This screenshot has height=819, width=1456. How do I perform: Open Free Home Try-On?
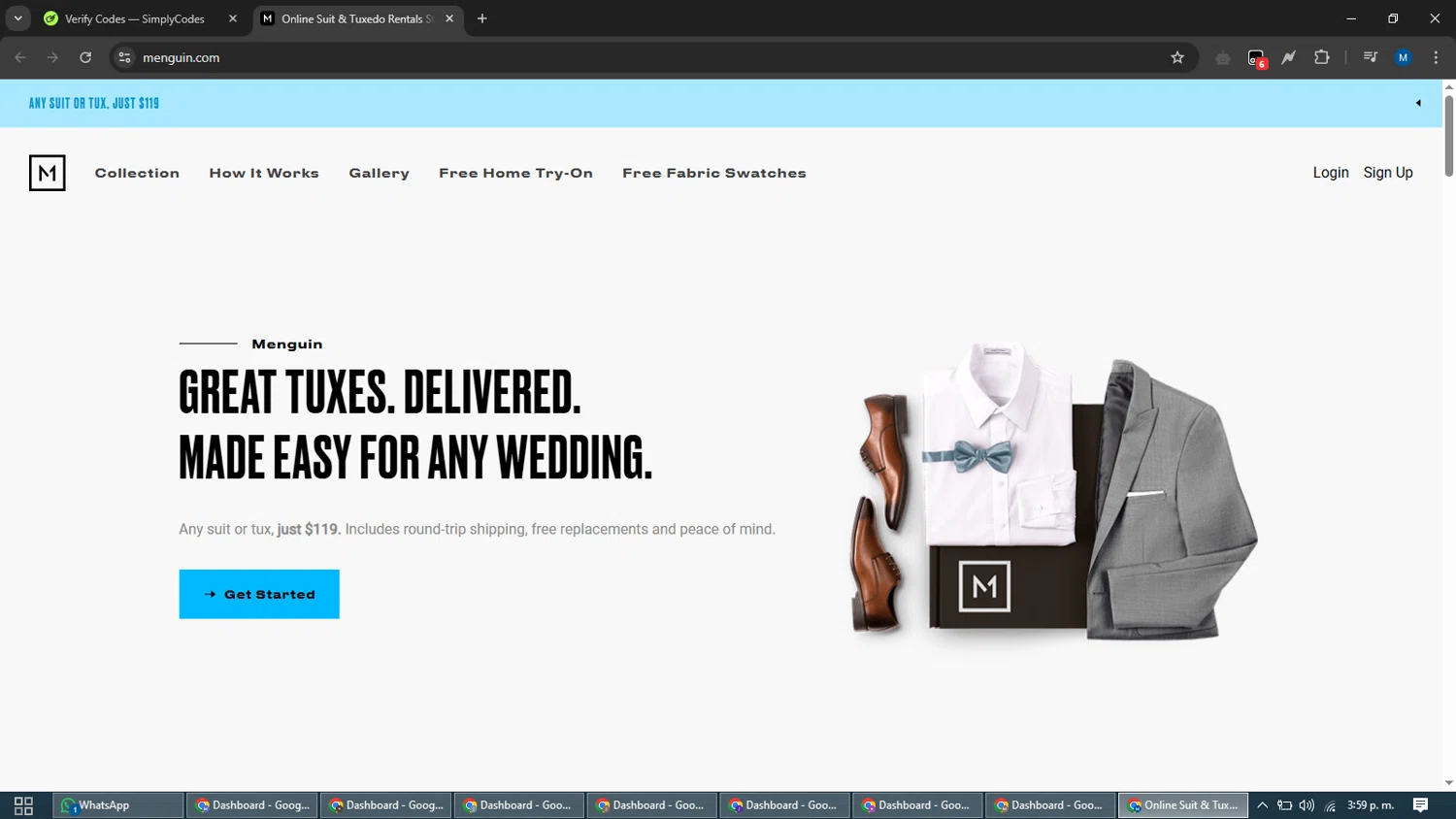tap(515, 173)
